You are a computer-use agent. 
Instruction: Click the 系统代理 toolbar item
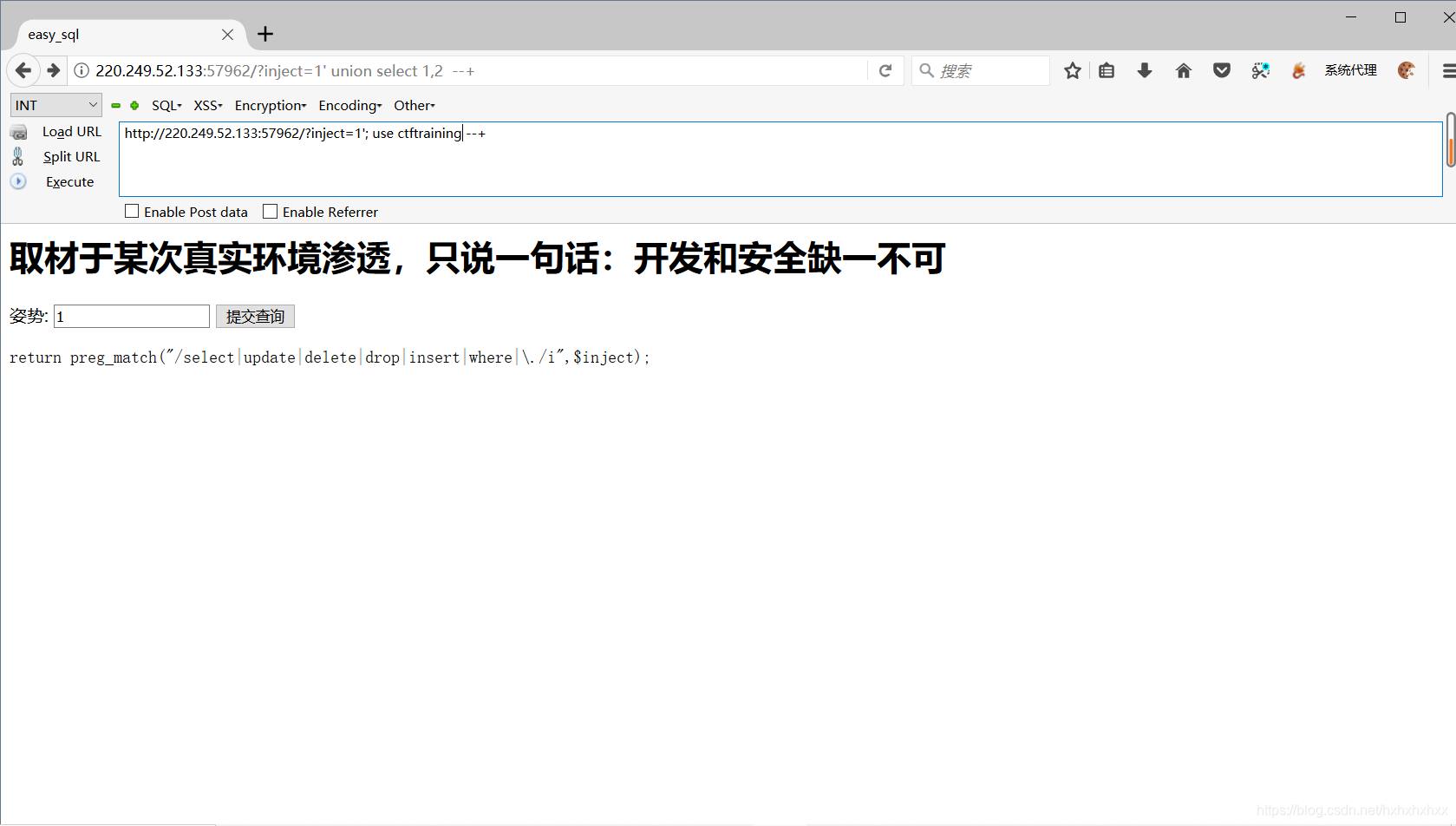coord(1350,70)
